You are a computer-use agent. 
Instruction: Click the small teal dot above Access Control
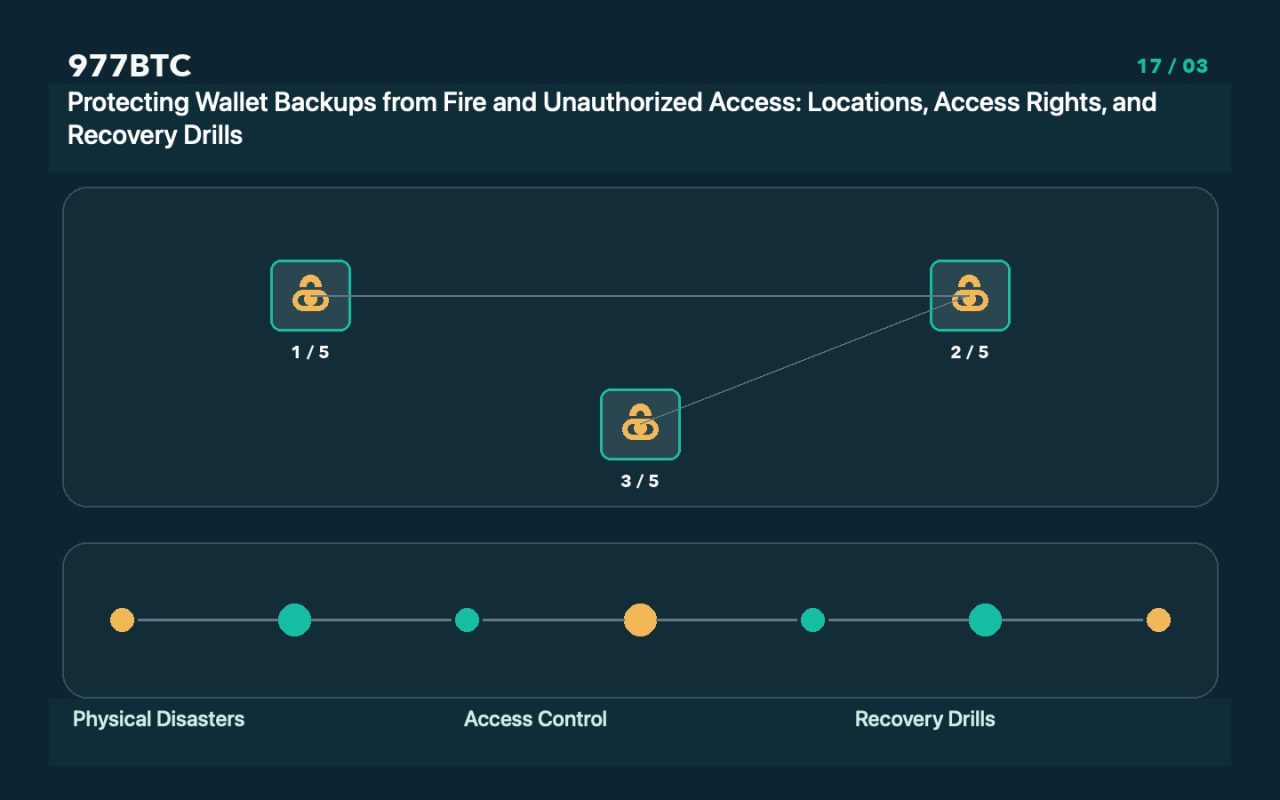coord(467,620)
